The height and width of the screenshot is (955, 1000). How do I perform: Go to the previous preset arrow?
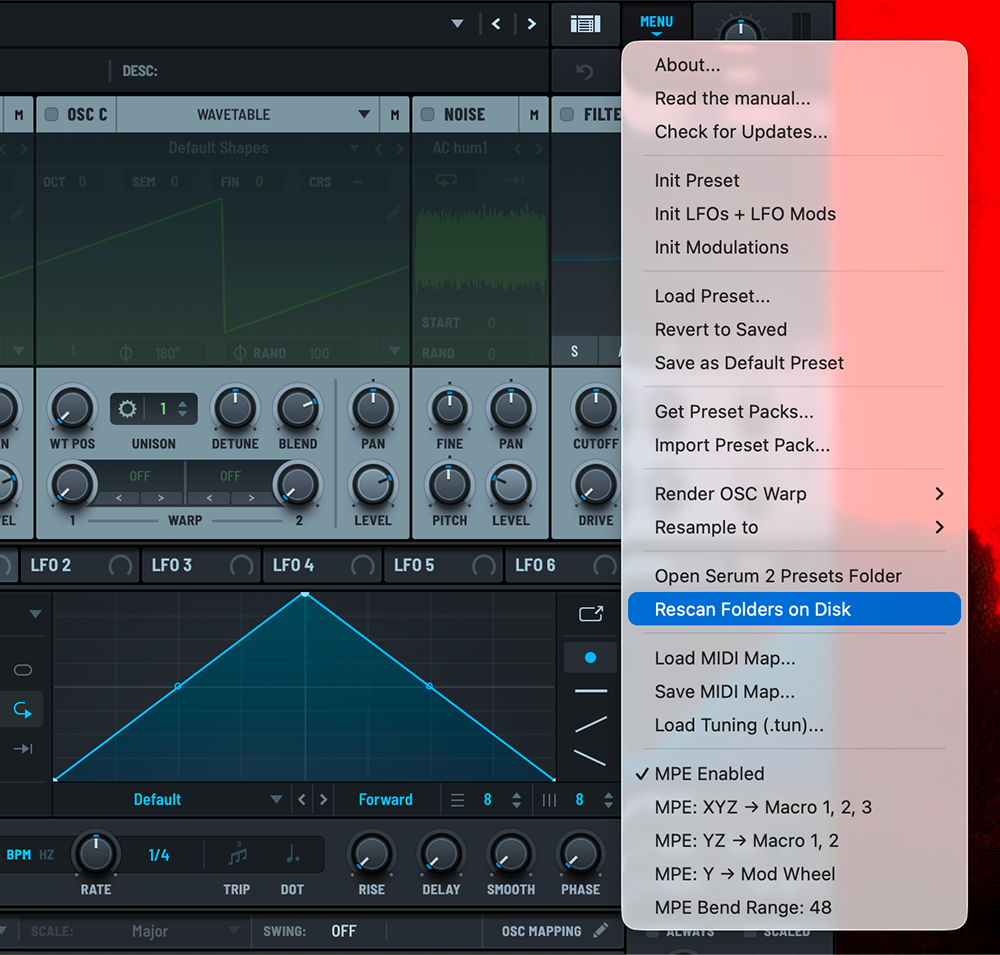(496, 24)
